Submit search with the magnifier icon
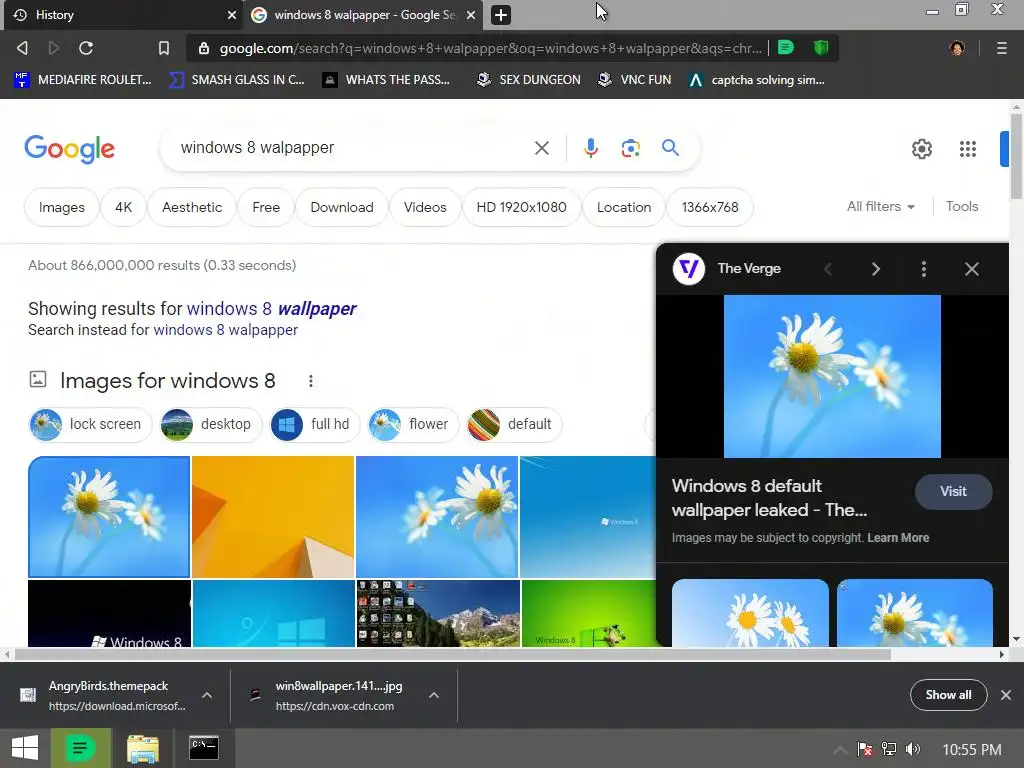This screenshot has height=768, width=1024. [670, 148]
